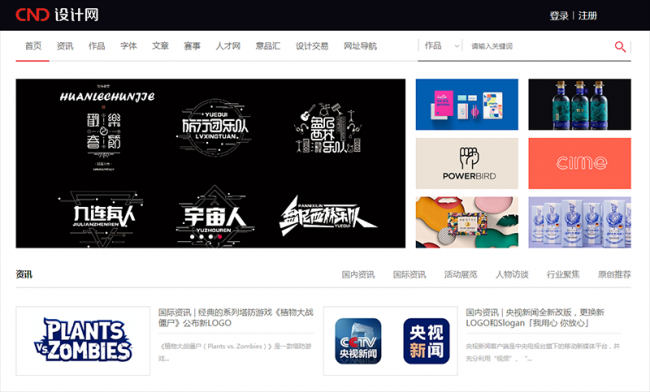Open the 文章 navigation tab

tap(160, 46)
